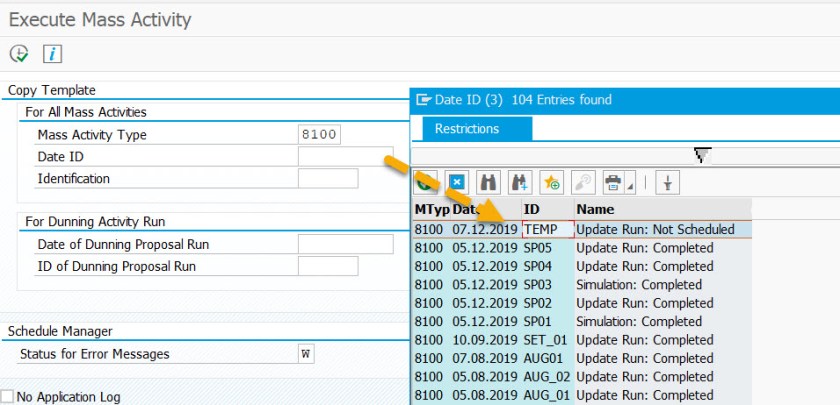Viewport: 840px width, 405px height.
Task: Open the Information icon in toolbar
Action: pyautogui.click(x=52, y=54)
